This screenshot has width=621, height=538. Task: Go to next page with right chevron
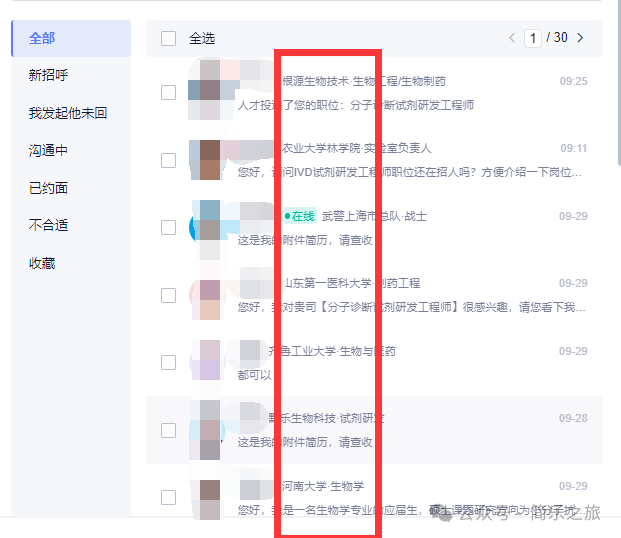[580, 38]
